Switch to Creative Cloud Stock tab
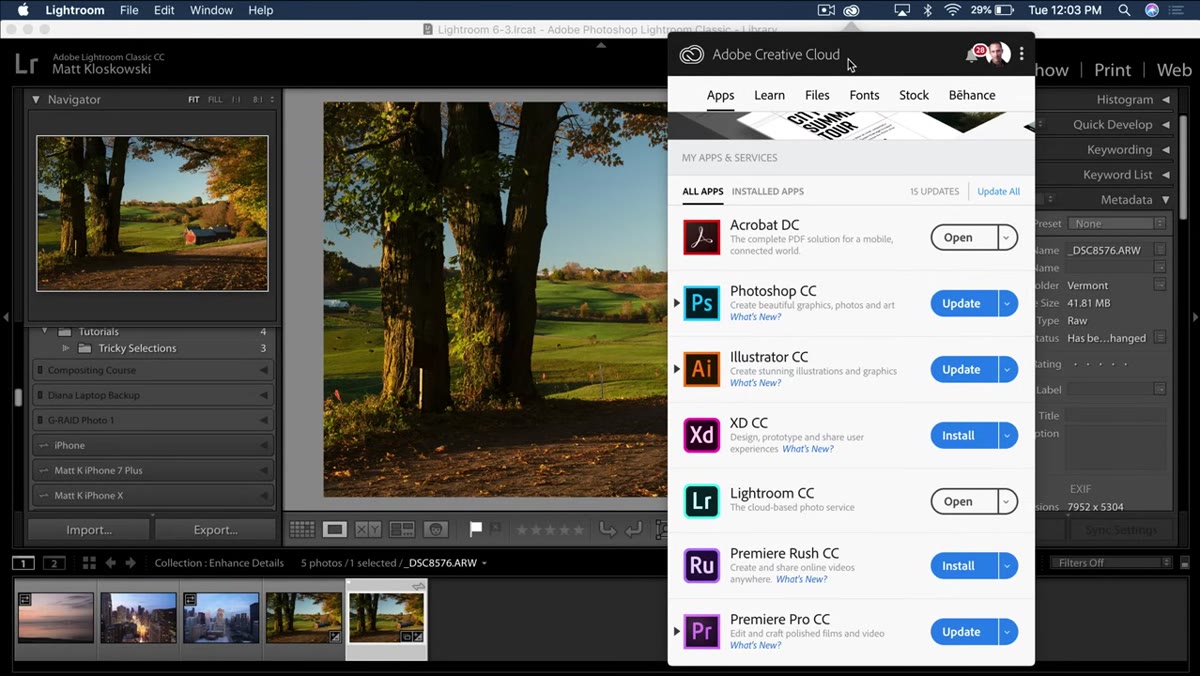The width and height of the screenshot is (1200, 676). coord(914,95)
